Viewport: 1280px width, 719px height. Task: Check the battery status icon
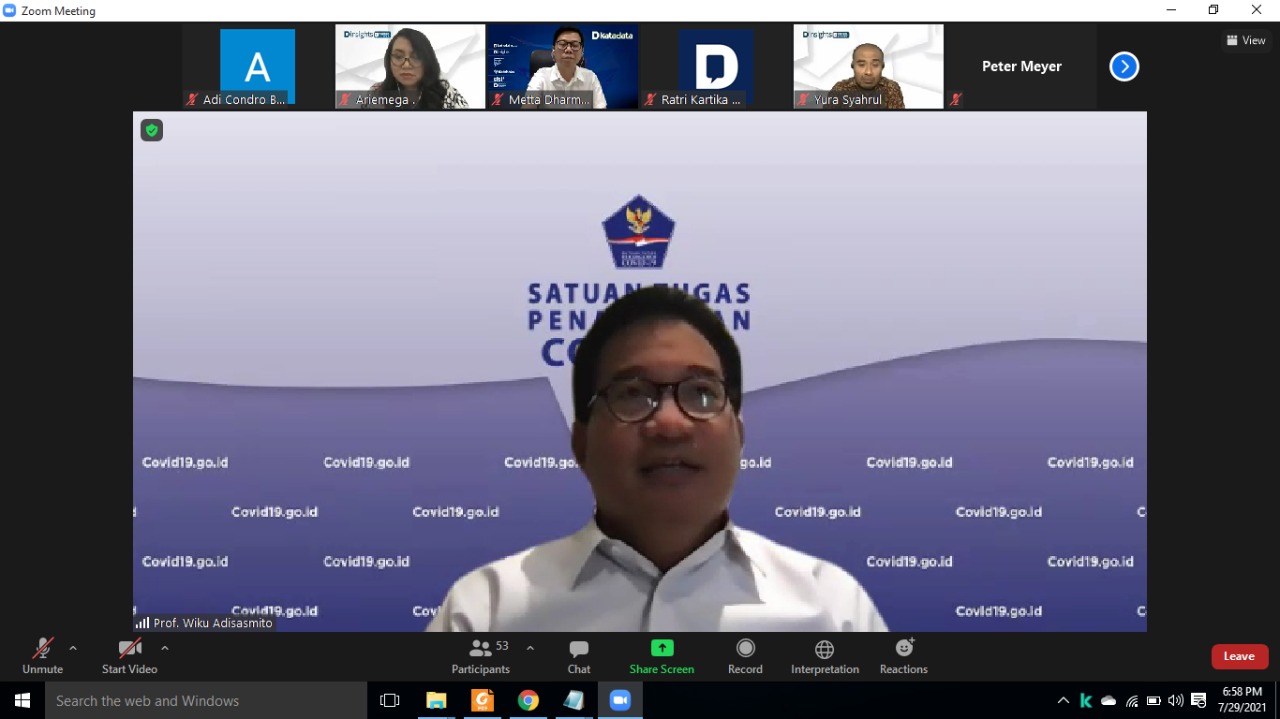point(1154,700)
